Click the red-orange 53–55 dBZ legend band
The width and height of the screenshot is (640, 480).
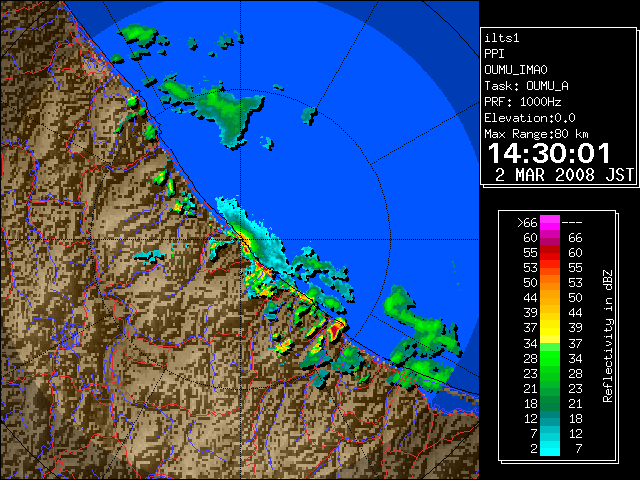pyautogui.click(x=550, y=268)
